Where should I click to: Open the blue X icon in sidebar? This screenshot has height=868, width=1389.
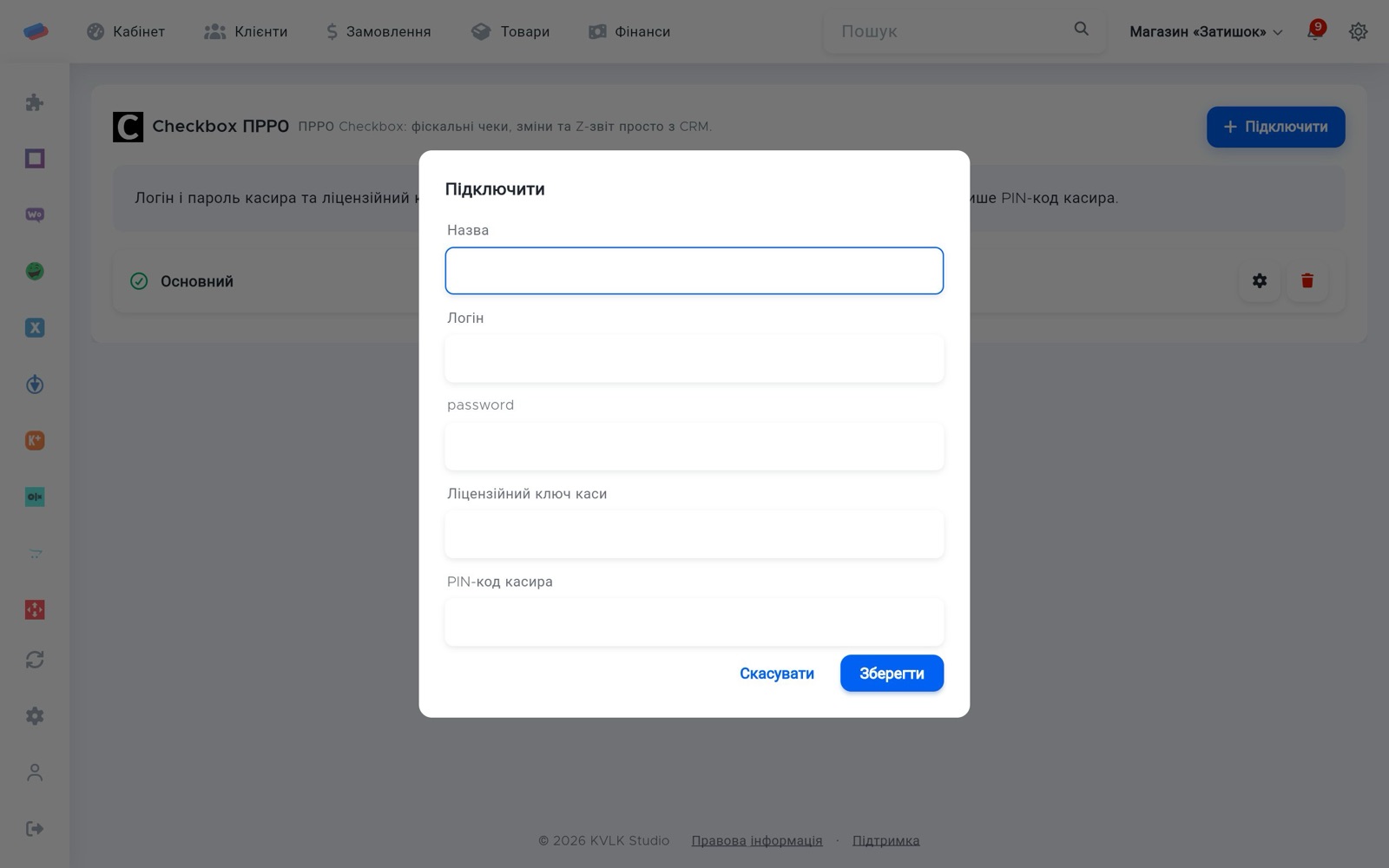(x=35, y=328)
